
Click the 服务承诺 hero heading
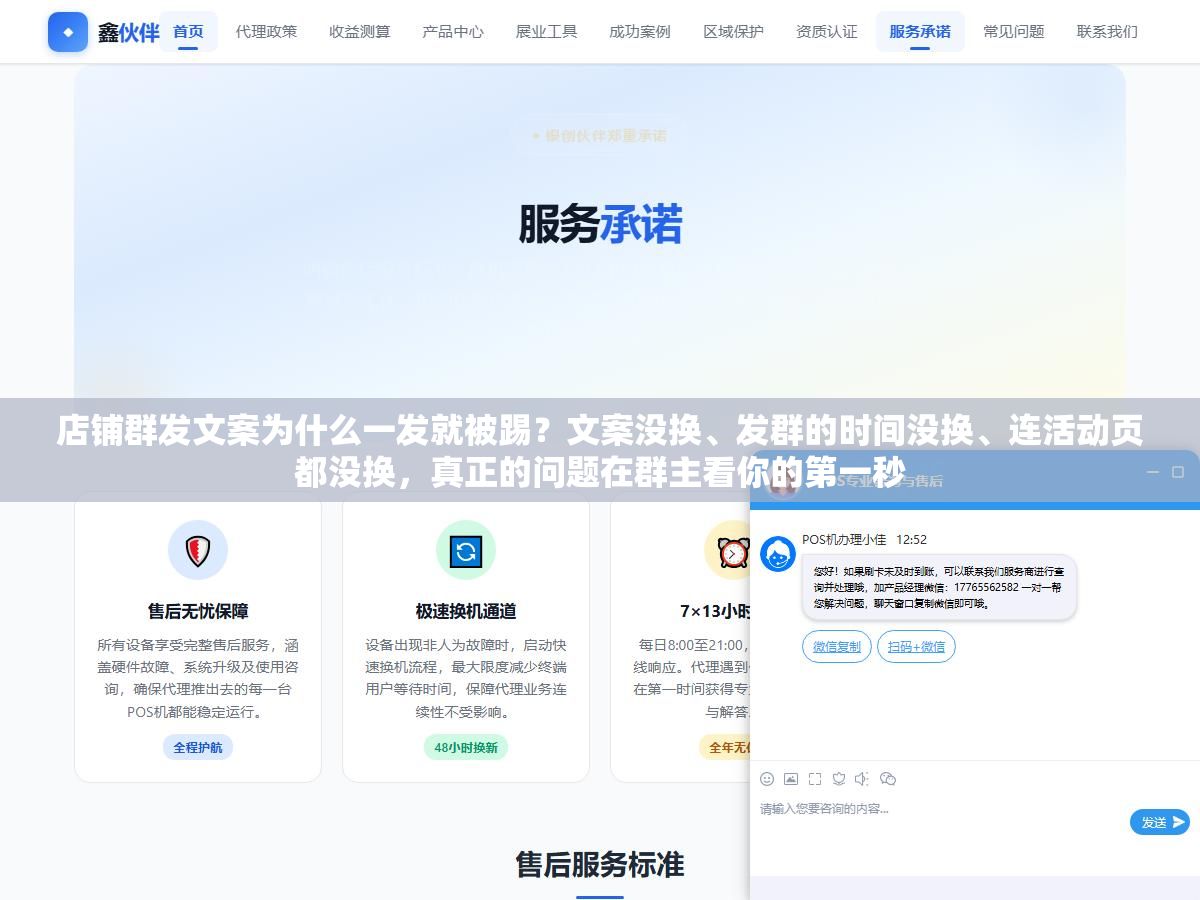[600, 224]
